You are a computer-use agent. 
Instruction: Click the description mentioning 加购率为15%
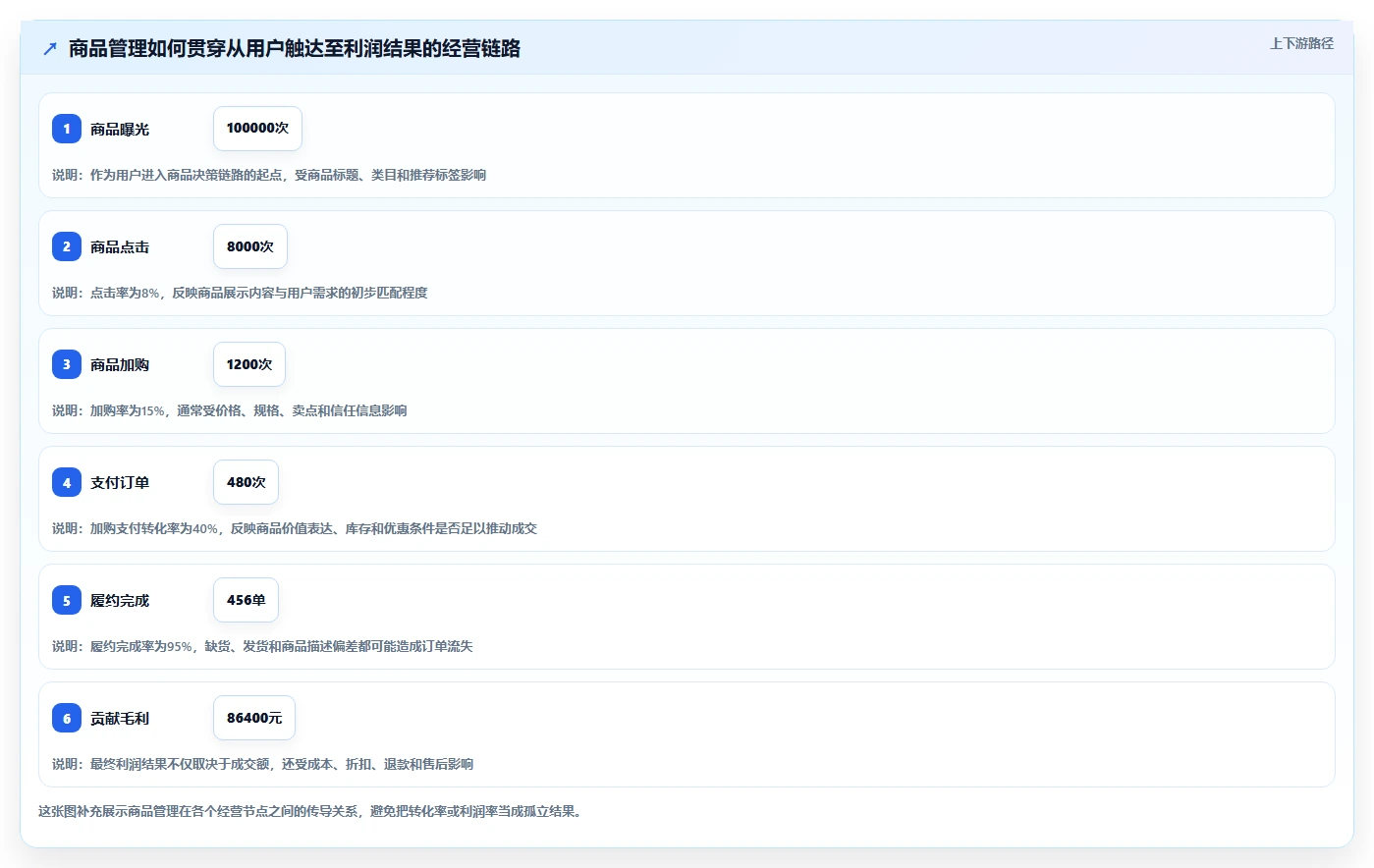pyautogui.click(x=230, y=410)
